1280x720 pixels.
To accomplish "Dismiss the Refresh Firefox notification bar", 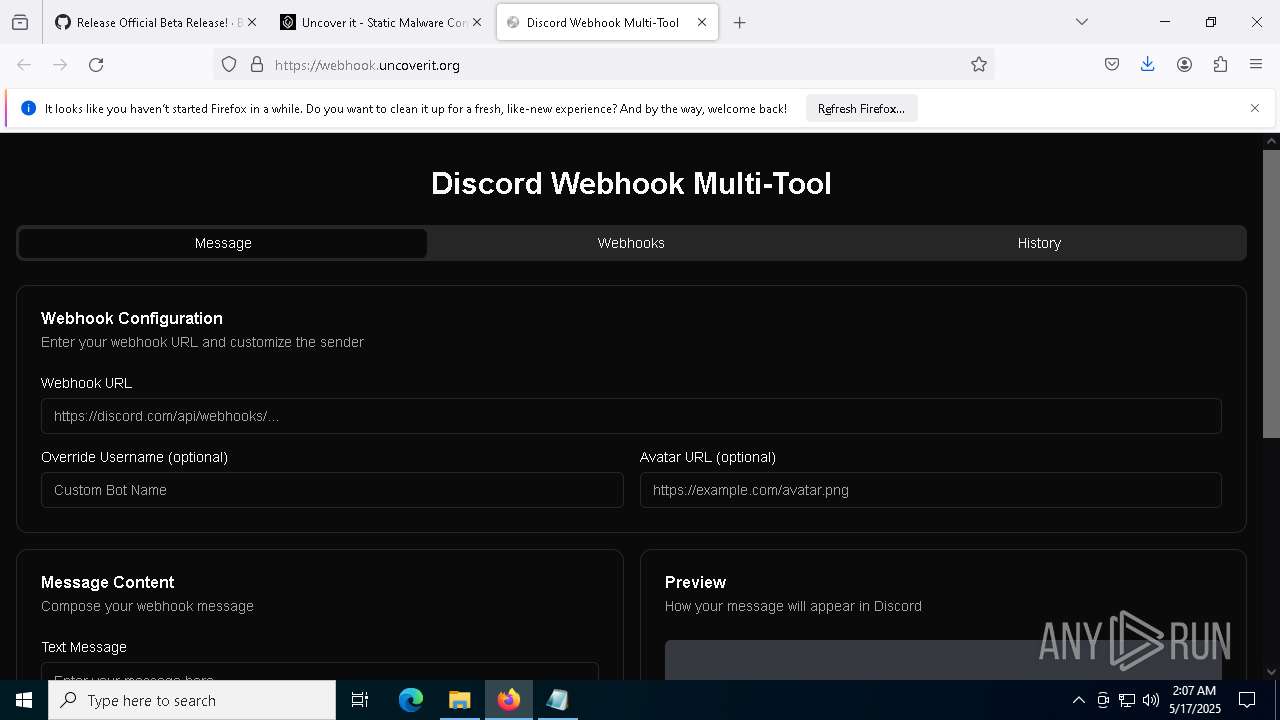I will (1255, 108).
